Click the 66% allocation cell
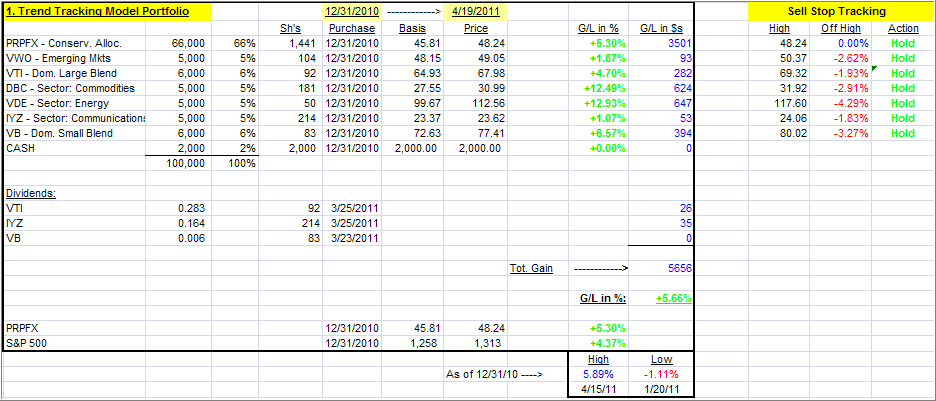Image resolution: width=936 pixels, height=401 pixels. coord(236,43)
